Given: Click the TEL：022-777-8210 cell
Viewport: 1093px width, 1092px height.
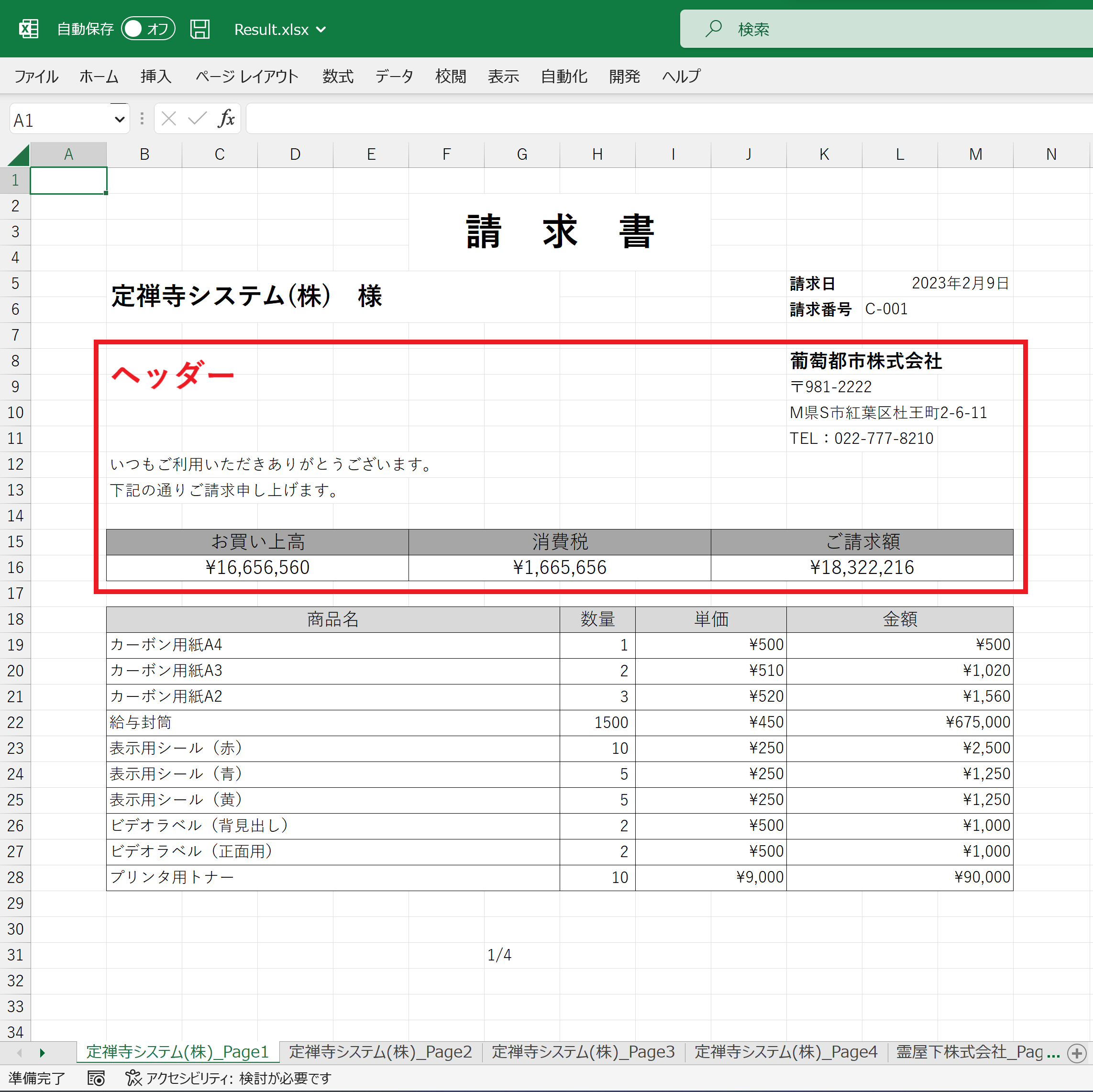Looking at the screenshot, I should [x=861, y=439].
